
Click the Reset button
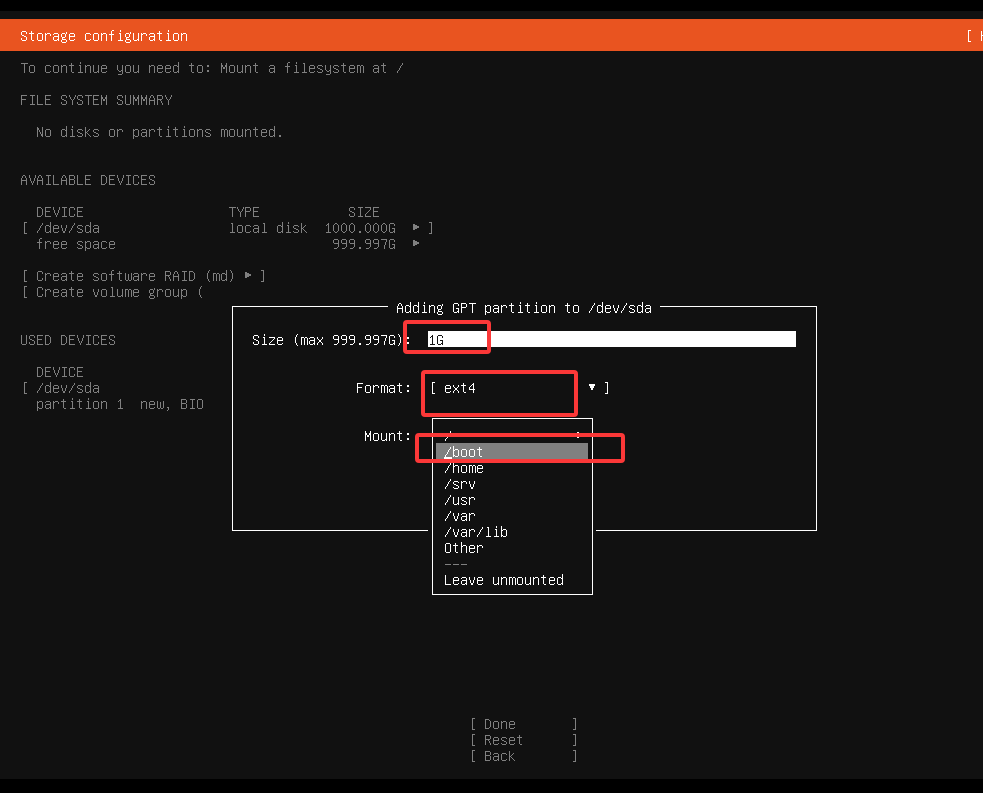[499, 739]
